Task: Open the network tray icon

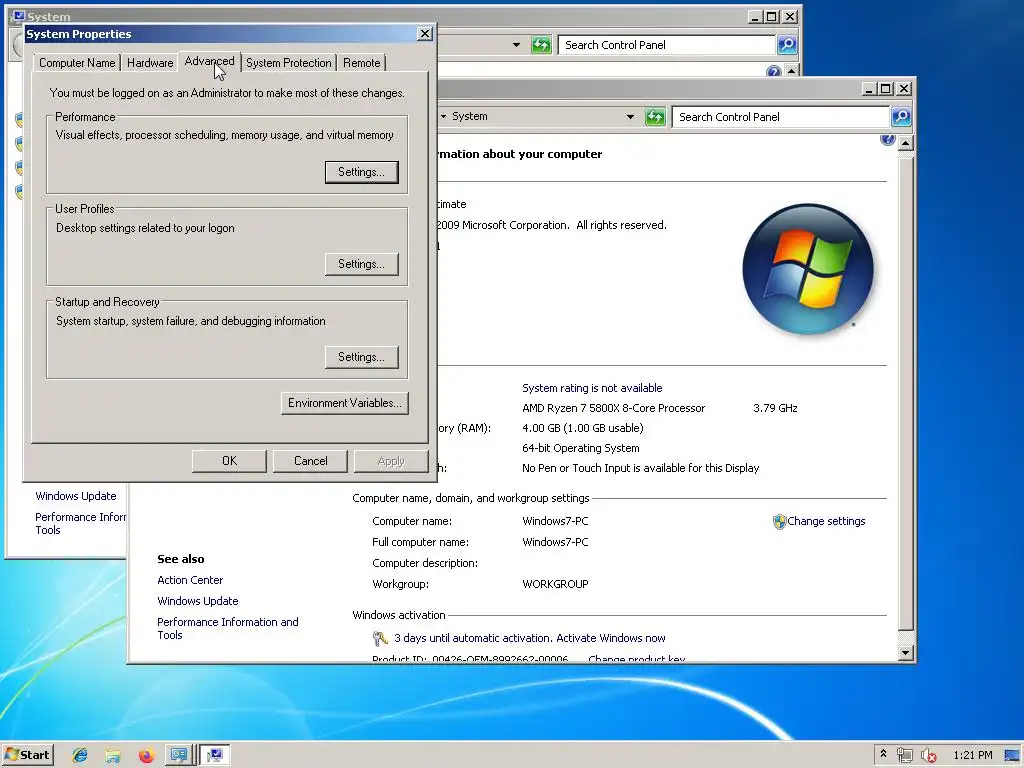Action: pyautogui.click(x=904, y=756)
